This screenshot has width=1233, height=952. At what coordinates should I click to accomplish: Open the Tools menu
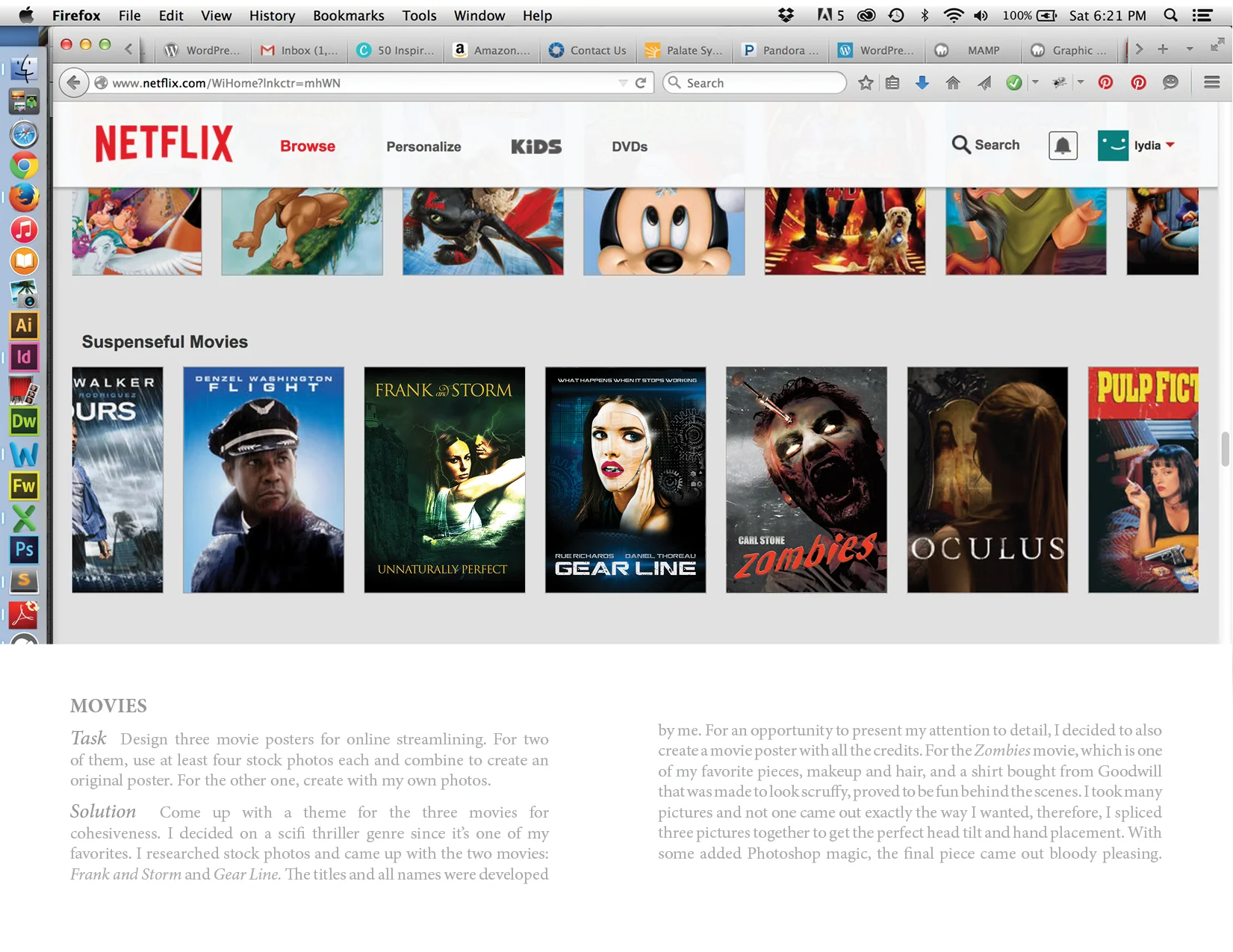(x=419, y=15)
